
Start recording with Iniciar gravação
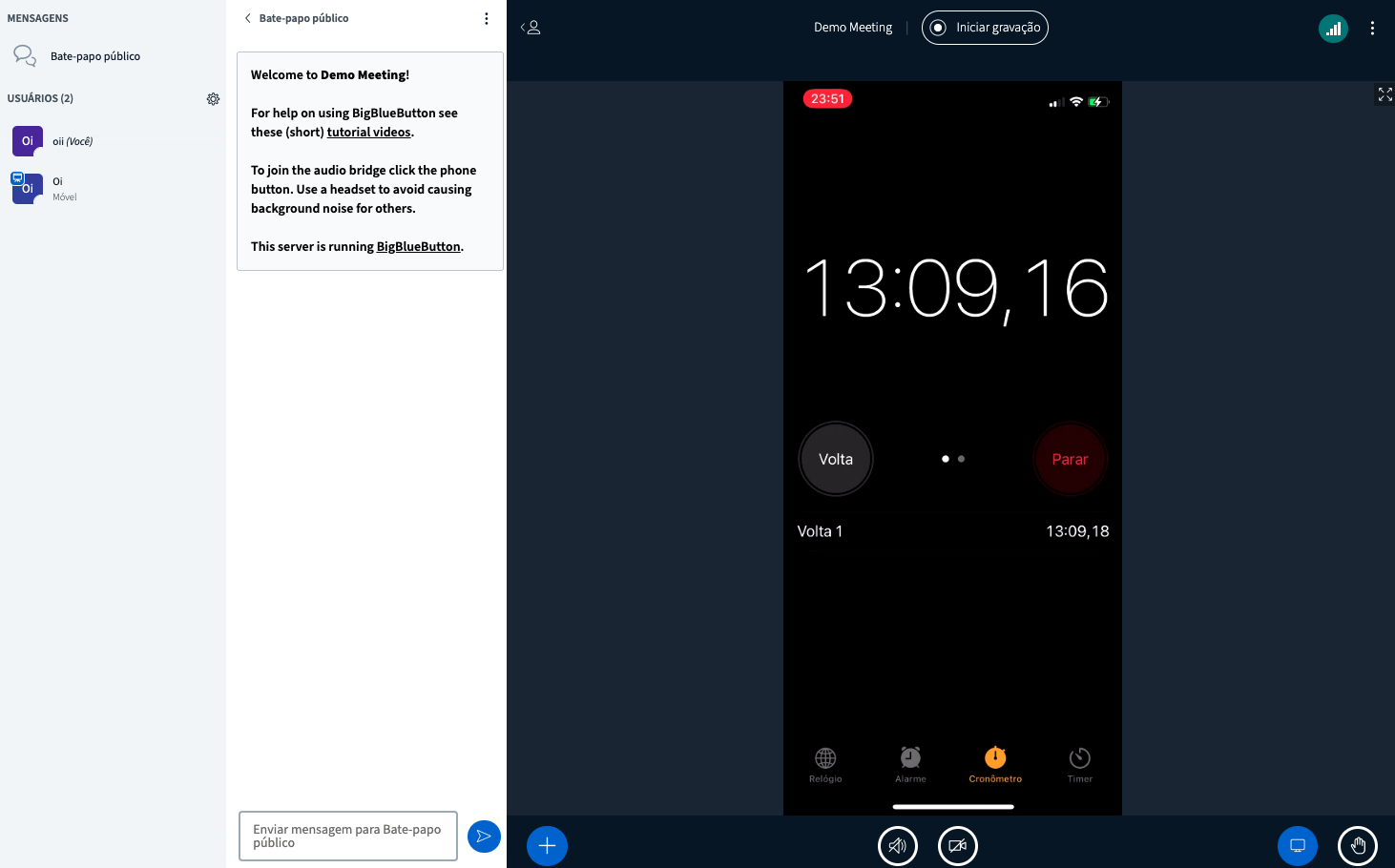(x=985, y=28)
